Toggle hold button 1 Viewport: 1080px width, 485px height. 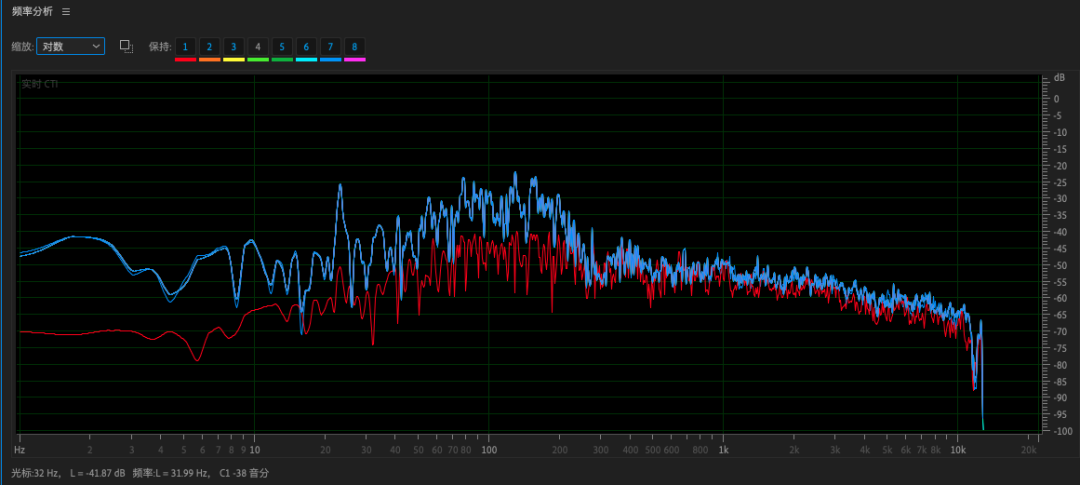coord(185,47)
